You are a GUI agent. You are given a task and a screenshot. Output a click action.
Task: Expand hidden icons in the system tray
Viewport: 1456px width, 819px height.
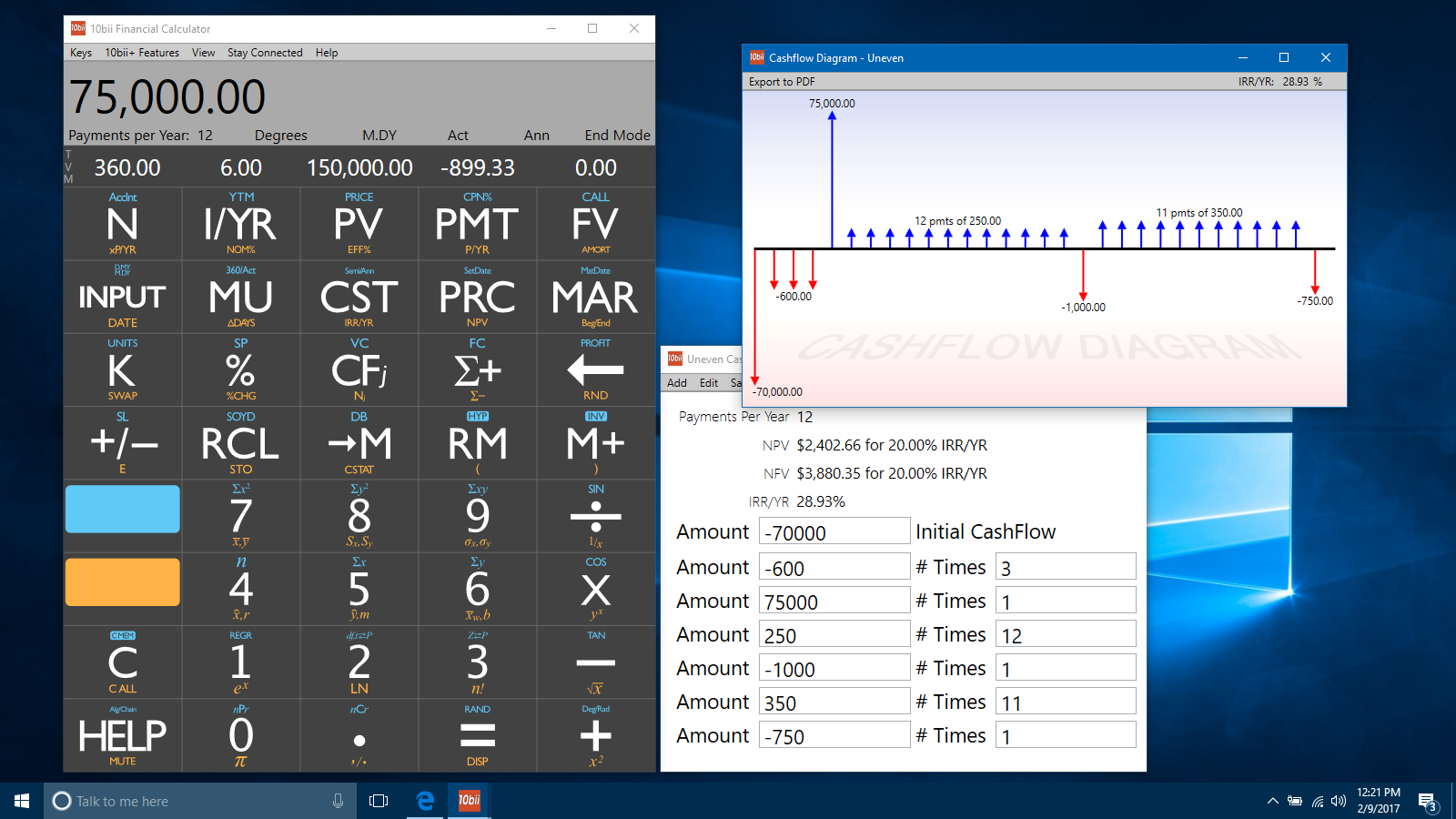pos(1272,801)
